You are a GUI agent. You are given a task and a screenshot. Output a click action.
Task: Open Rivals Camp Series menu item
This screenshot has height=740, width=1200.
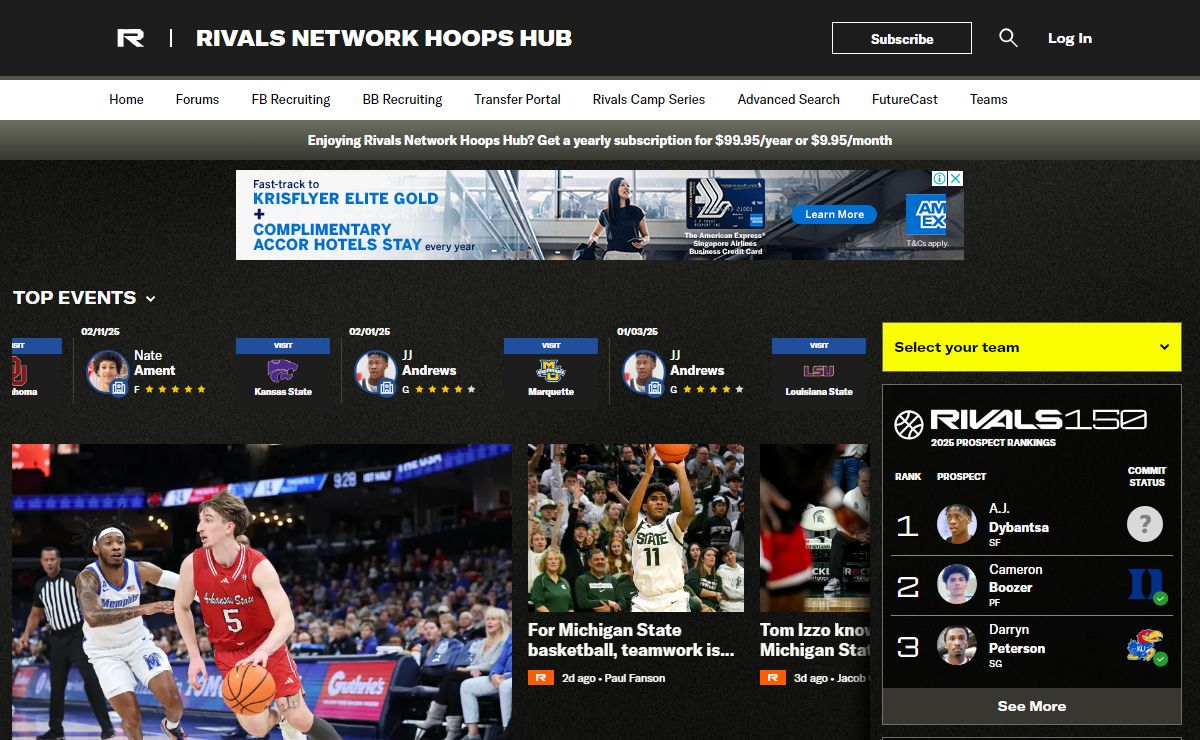tap(649, 99)
